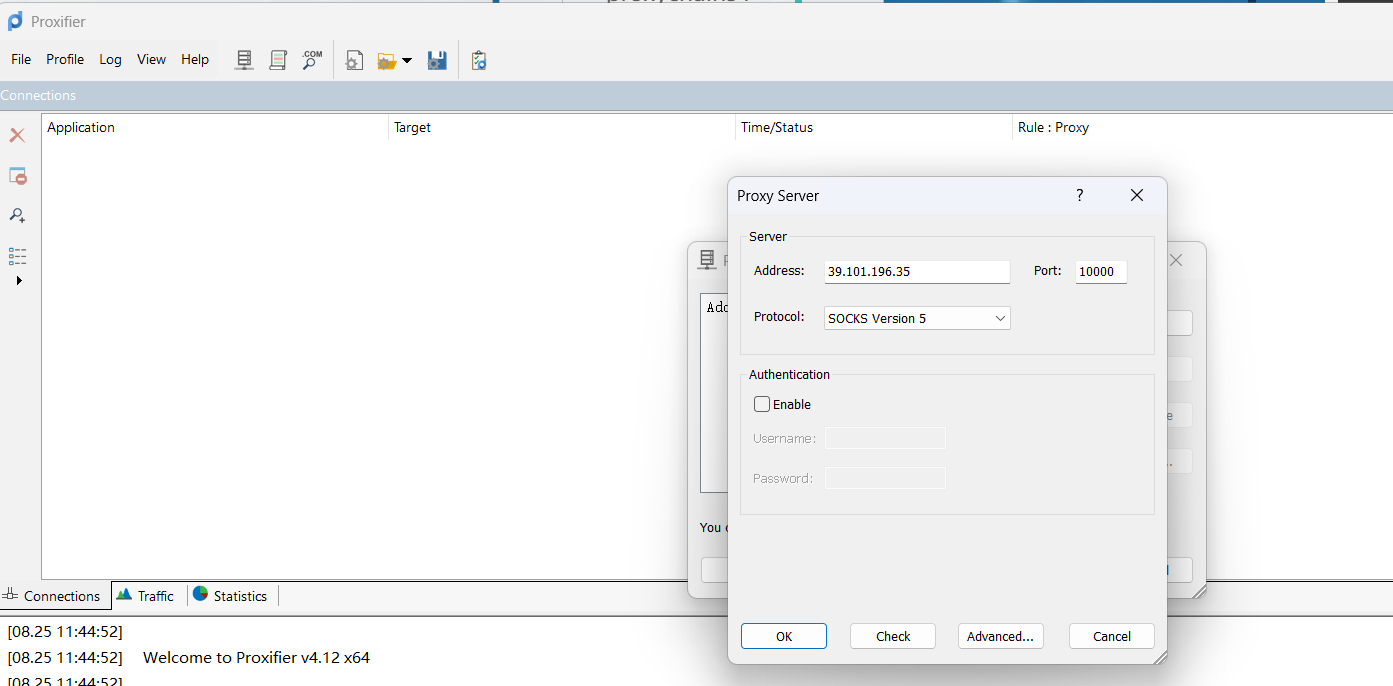Sort by the Time/Status column header
Image resolution: width=1393 pixels, height=686 pixels.
coord(874,127)
